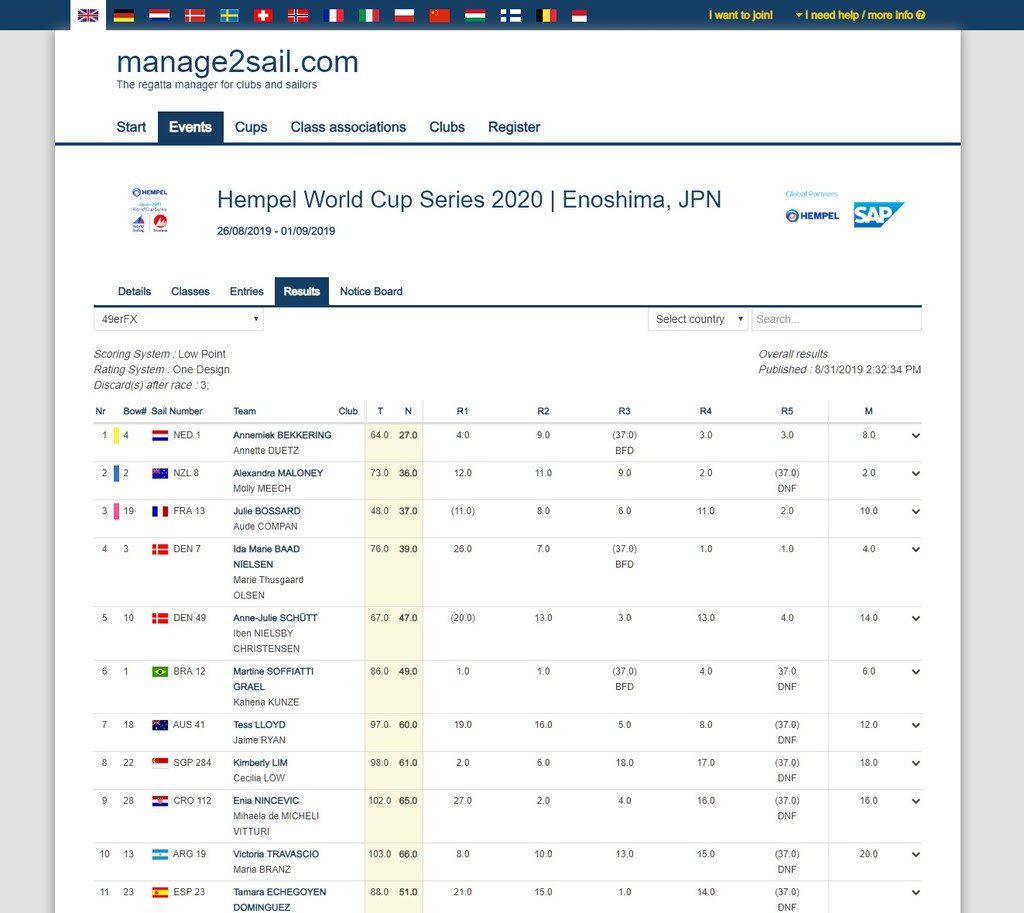Click sail number NZL 8
Image resolution: width=1024 pixels, height=913 pixels.
(x=186, y=473)
